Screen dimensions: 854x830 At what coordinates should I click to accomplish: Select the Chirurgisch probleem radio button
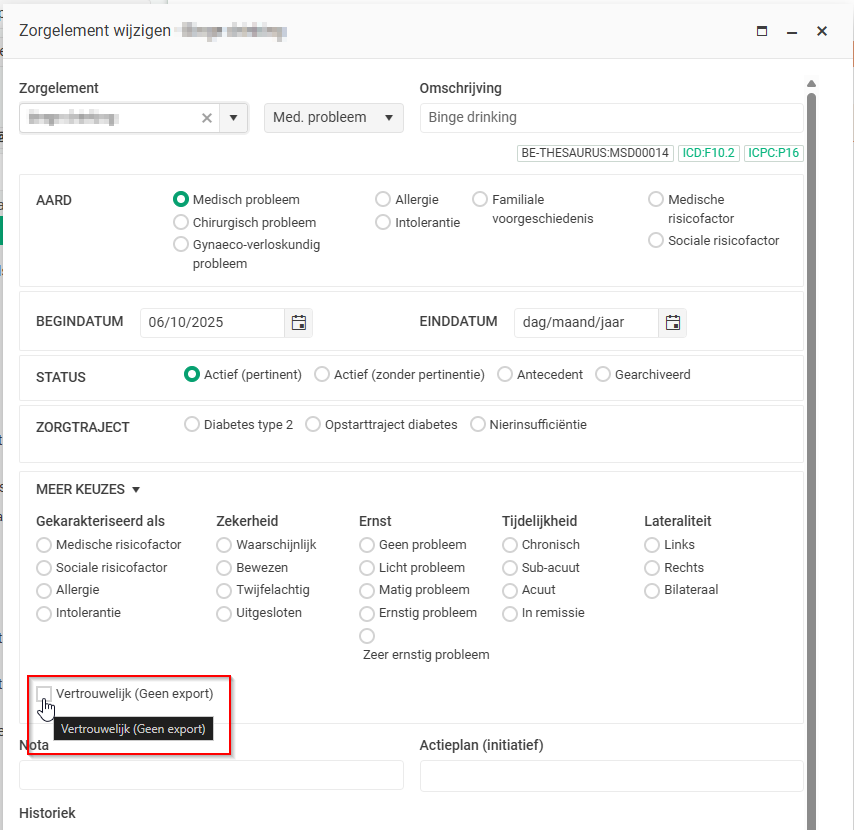tap(181, 222)
